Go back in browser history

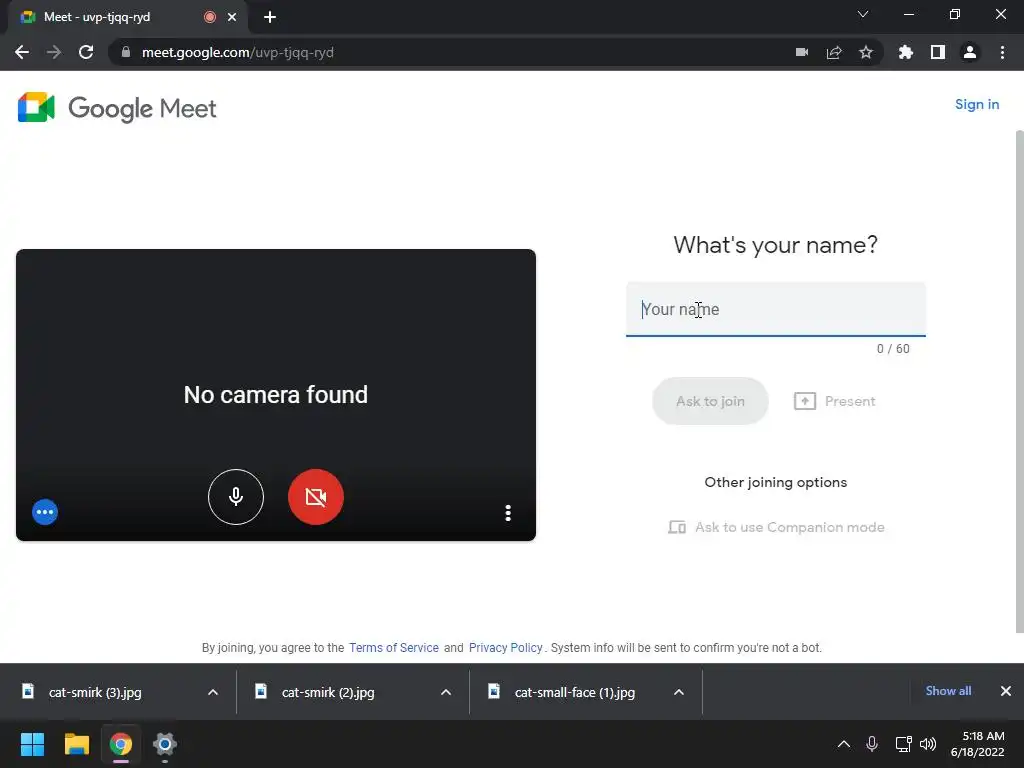(x=22, y=52)
